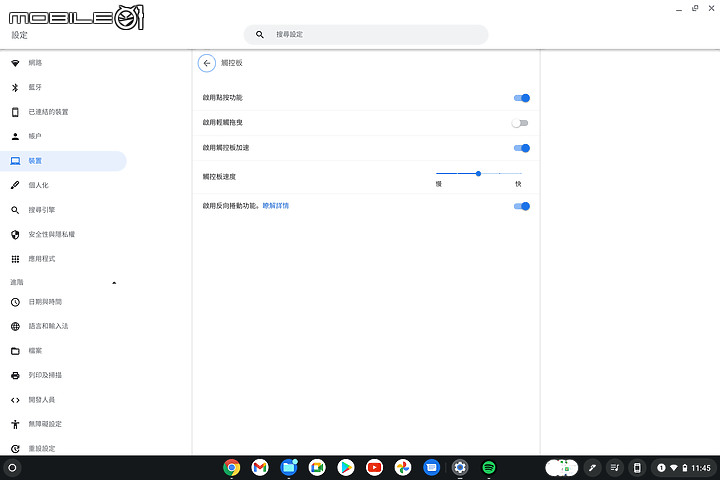The image size is (720, 480).
Task: Open the 搜尋引擎 section in the sidebar
Action: (63, 210)
